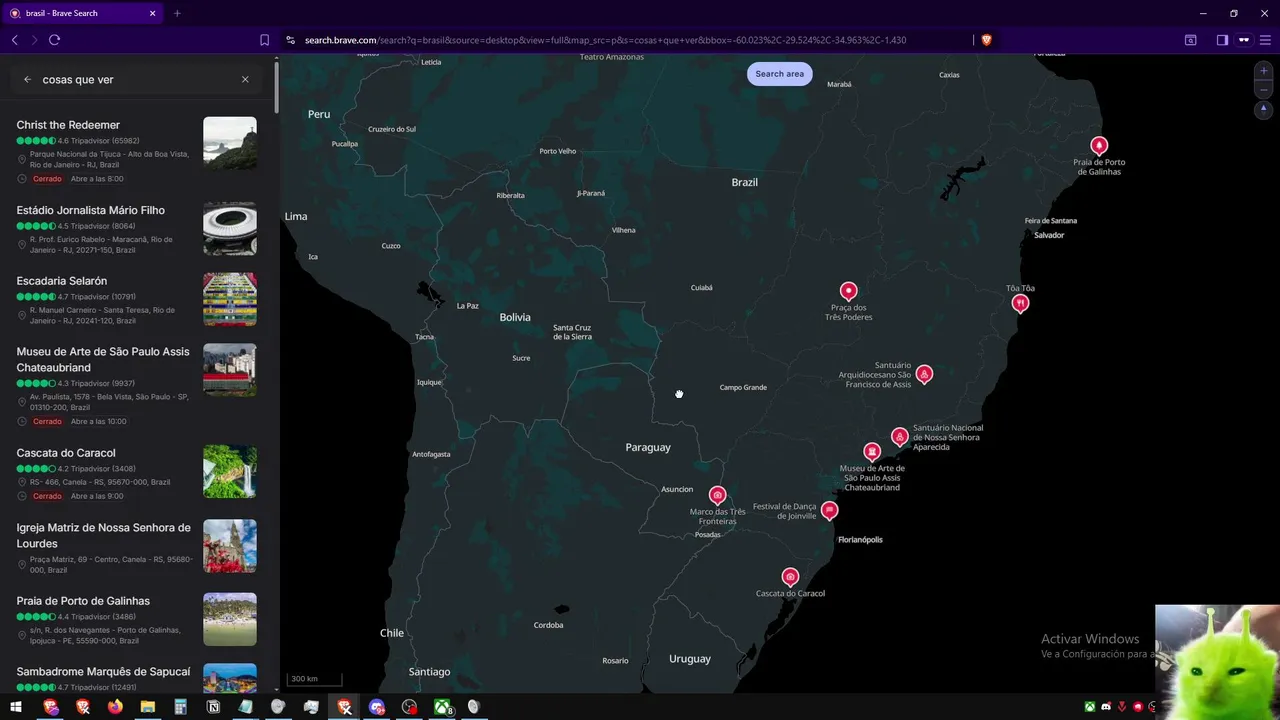1280x720 pixels.
Task: Open the Windows Start menu
Action: click(16, 707)
